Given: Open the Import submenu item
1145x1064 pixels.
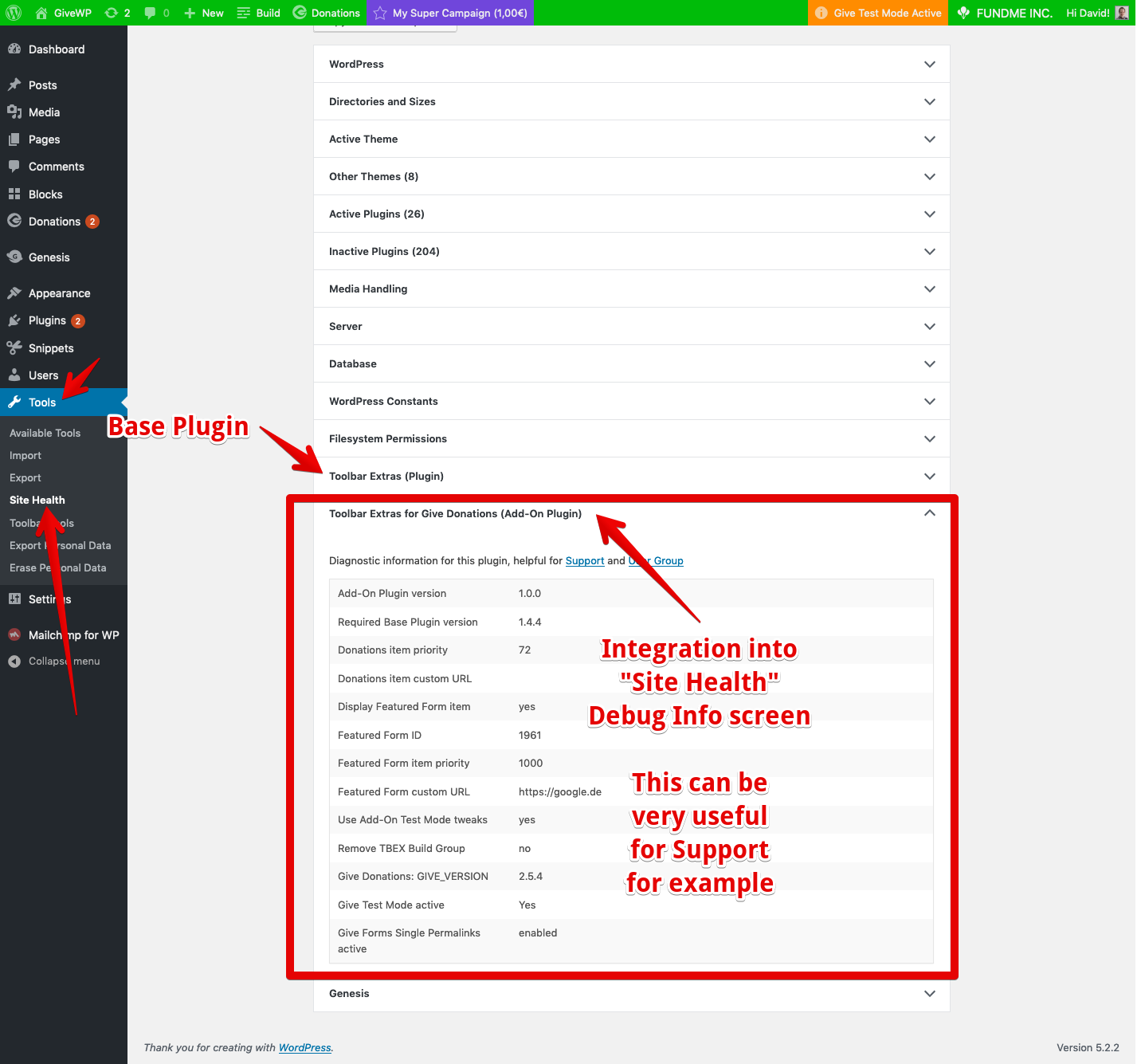Looking at the screenshot, I should 25,455.
